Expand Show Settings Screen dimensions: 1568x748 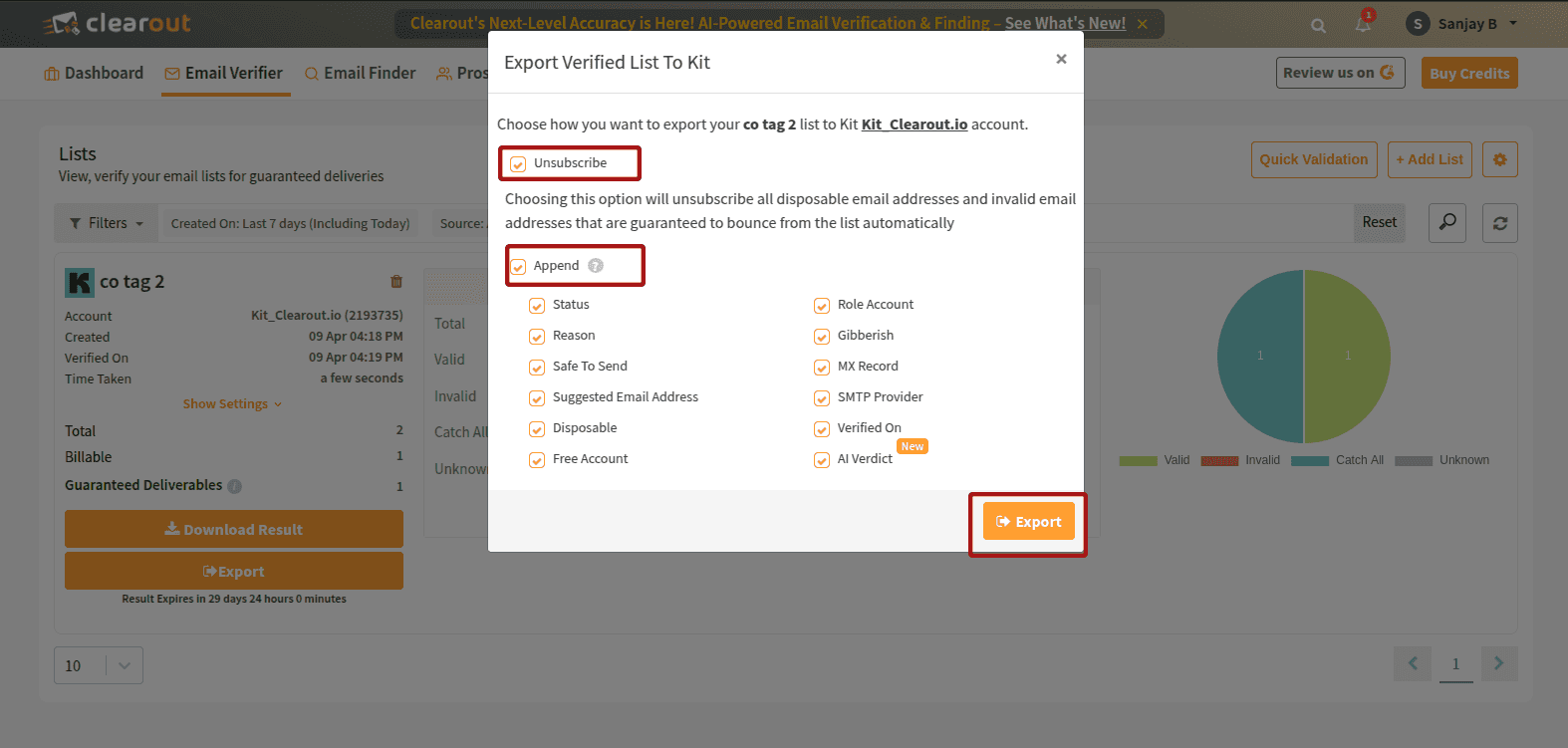pos(232,404)
